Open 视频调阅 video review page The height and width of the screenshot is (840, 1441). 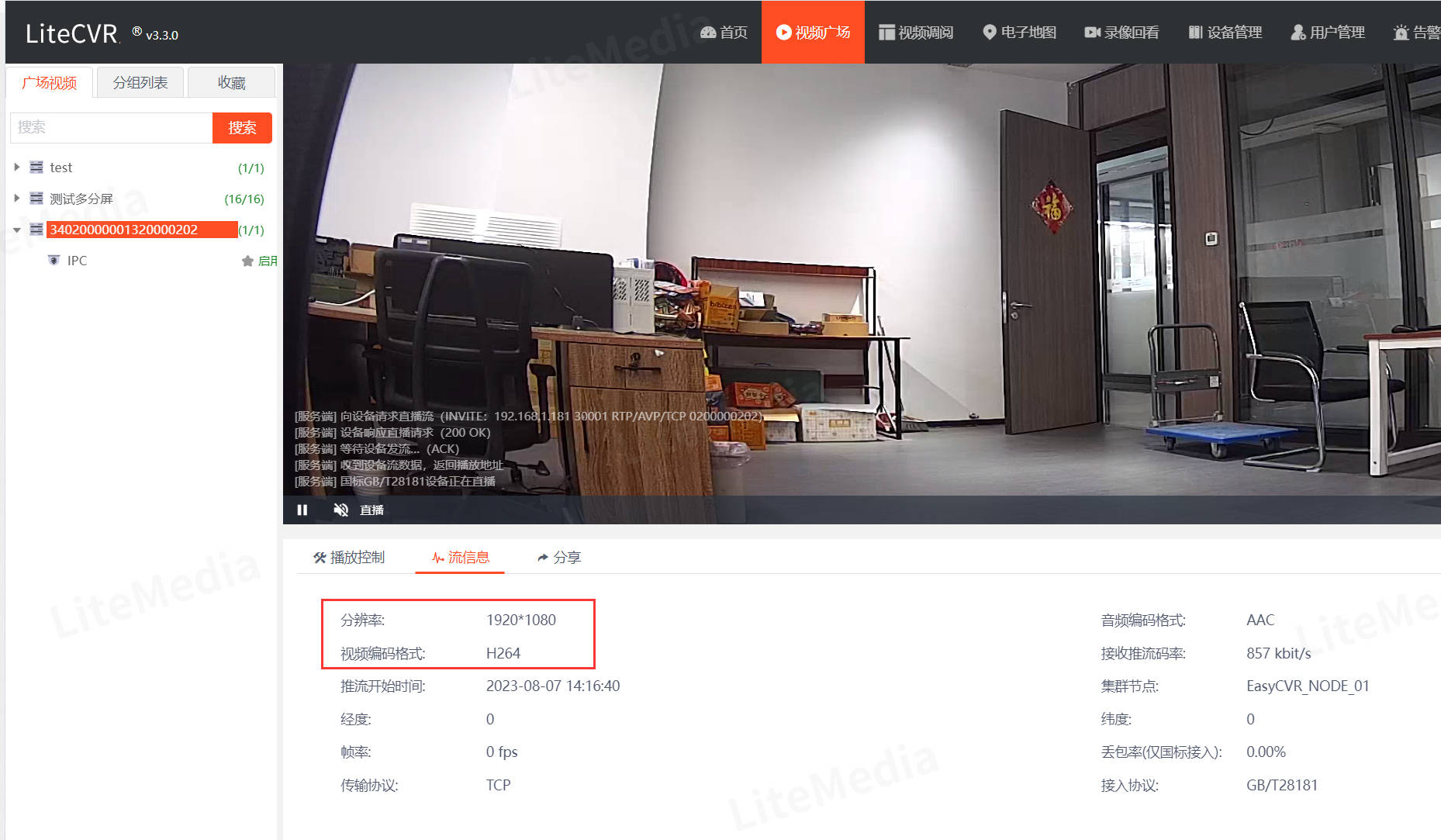[916, 32]
